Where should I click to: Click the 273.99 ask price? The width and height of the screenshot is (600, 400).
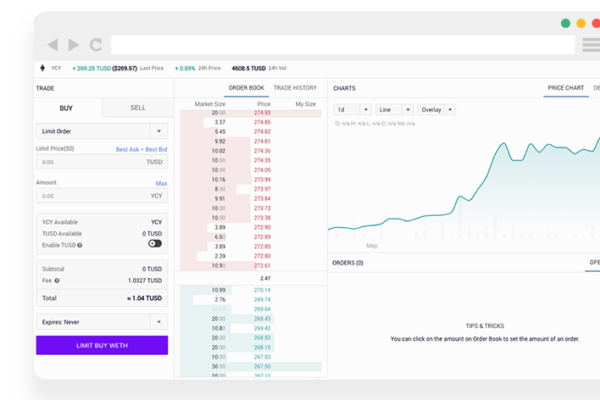tap(262, 180)
